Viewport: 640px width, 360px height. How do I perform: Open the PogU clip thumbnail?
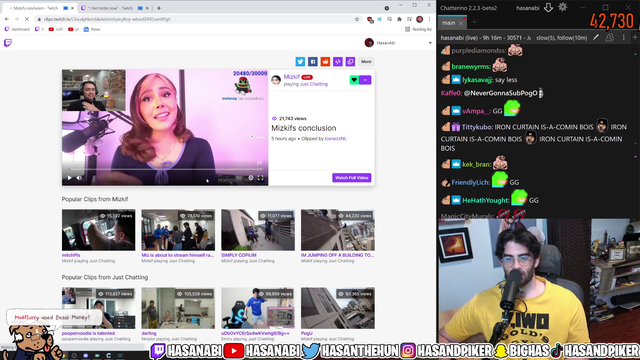(338, 308)
